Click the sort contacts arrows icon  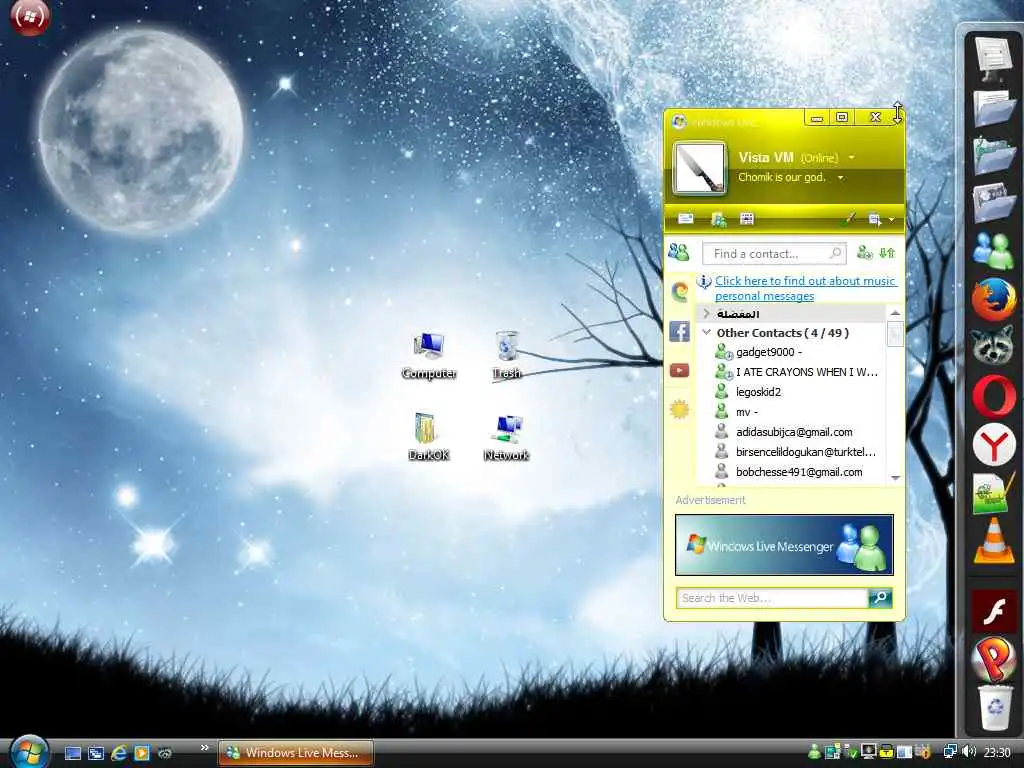(x=888, y=253)
